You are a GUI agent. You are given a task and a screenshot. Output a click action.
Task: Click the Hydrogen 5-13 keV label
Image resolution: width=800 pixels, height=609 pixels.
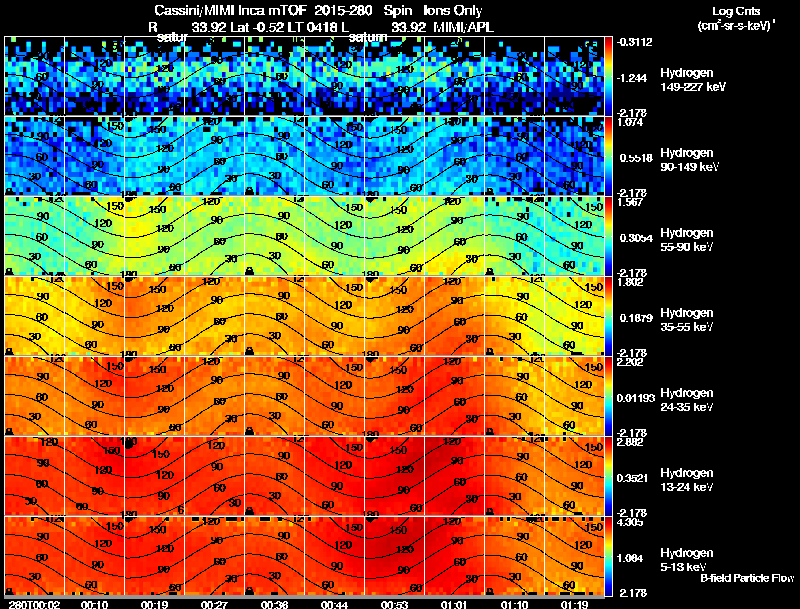(x=687, y=560)
